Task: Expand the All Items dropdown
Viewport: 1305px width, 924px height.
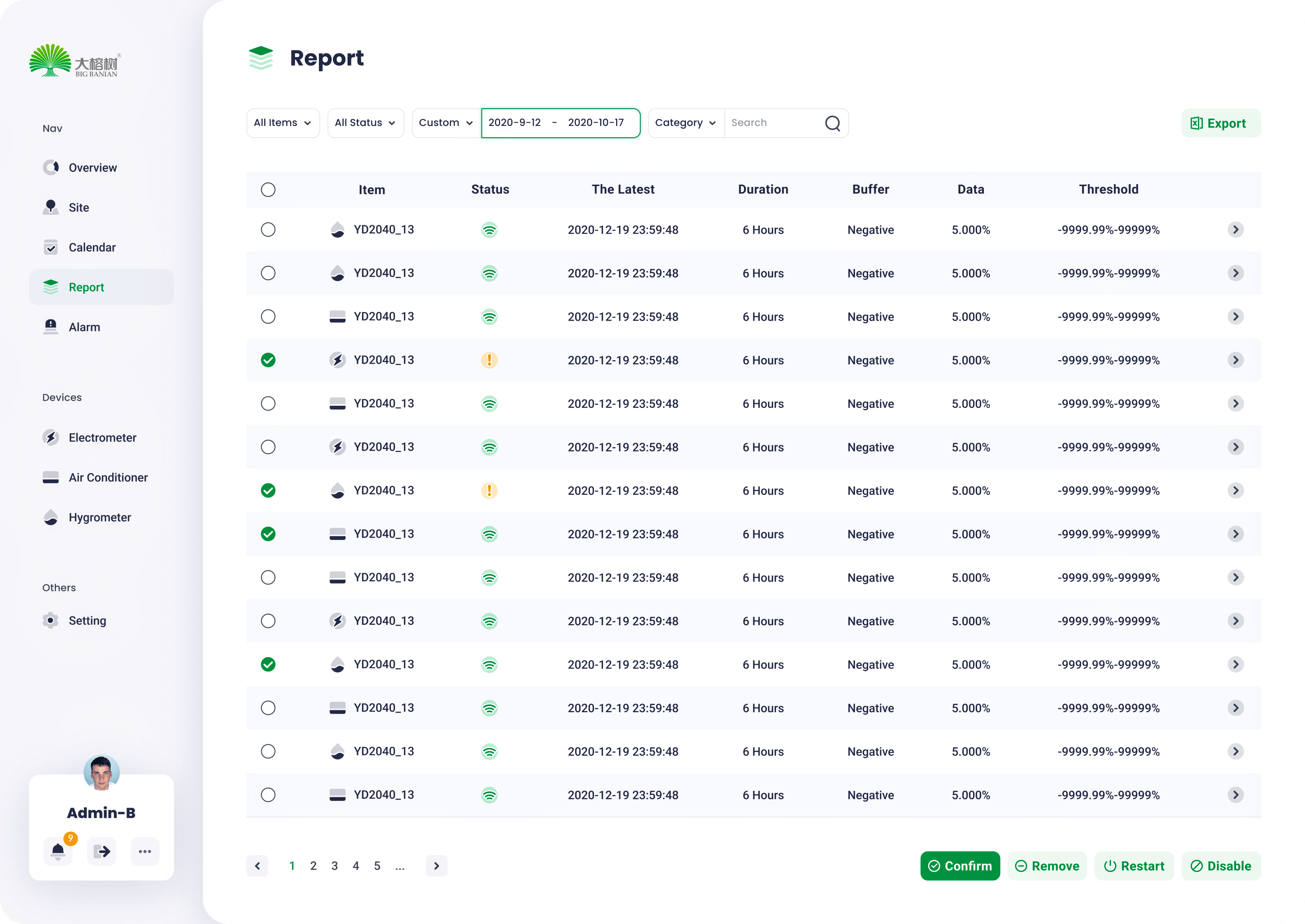Action: tap(283, 123)
